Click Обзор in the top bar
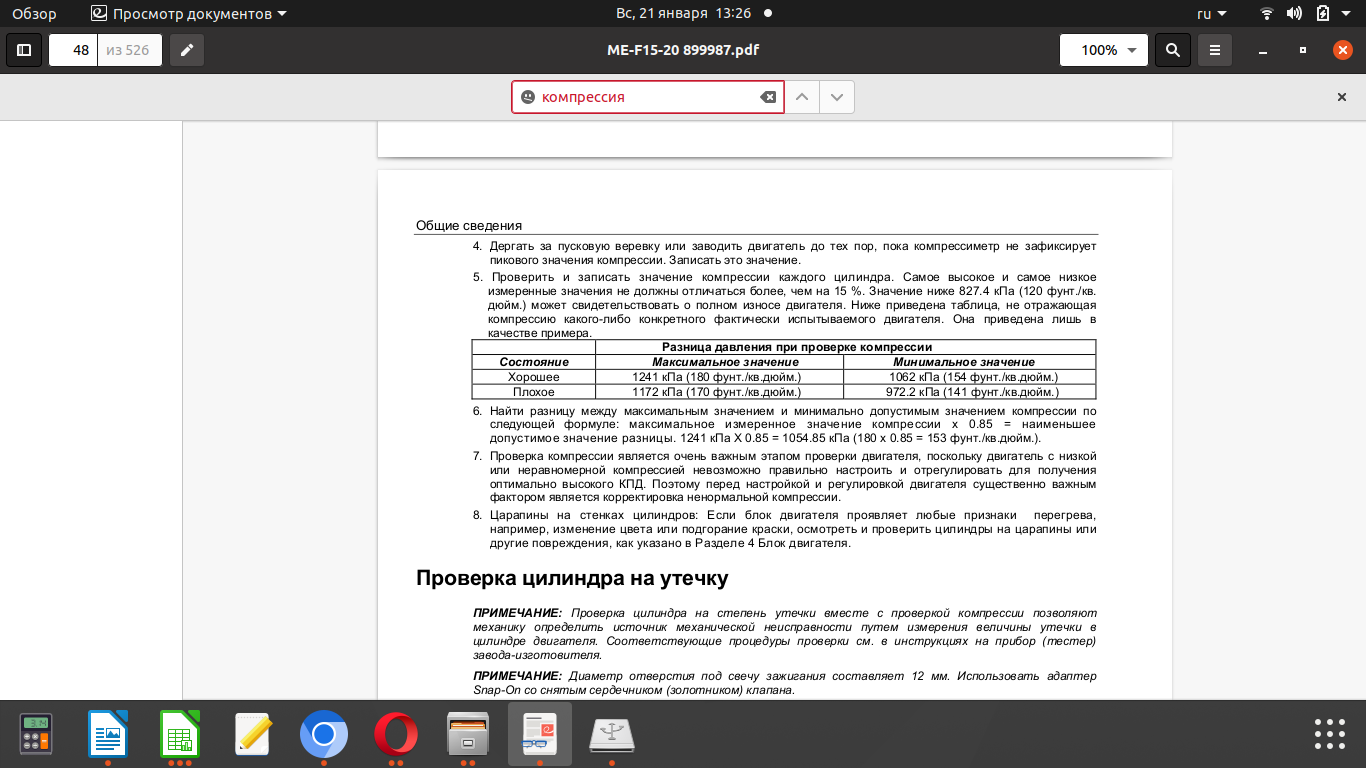 [x=34, y=14]
